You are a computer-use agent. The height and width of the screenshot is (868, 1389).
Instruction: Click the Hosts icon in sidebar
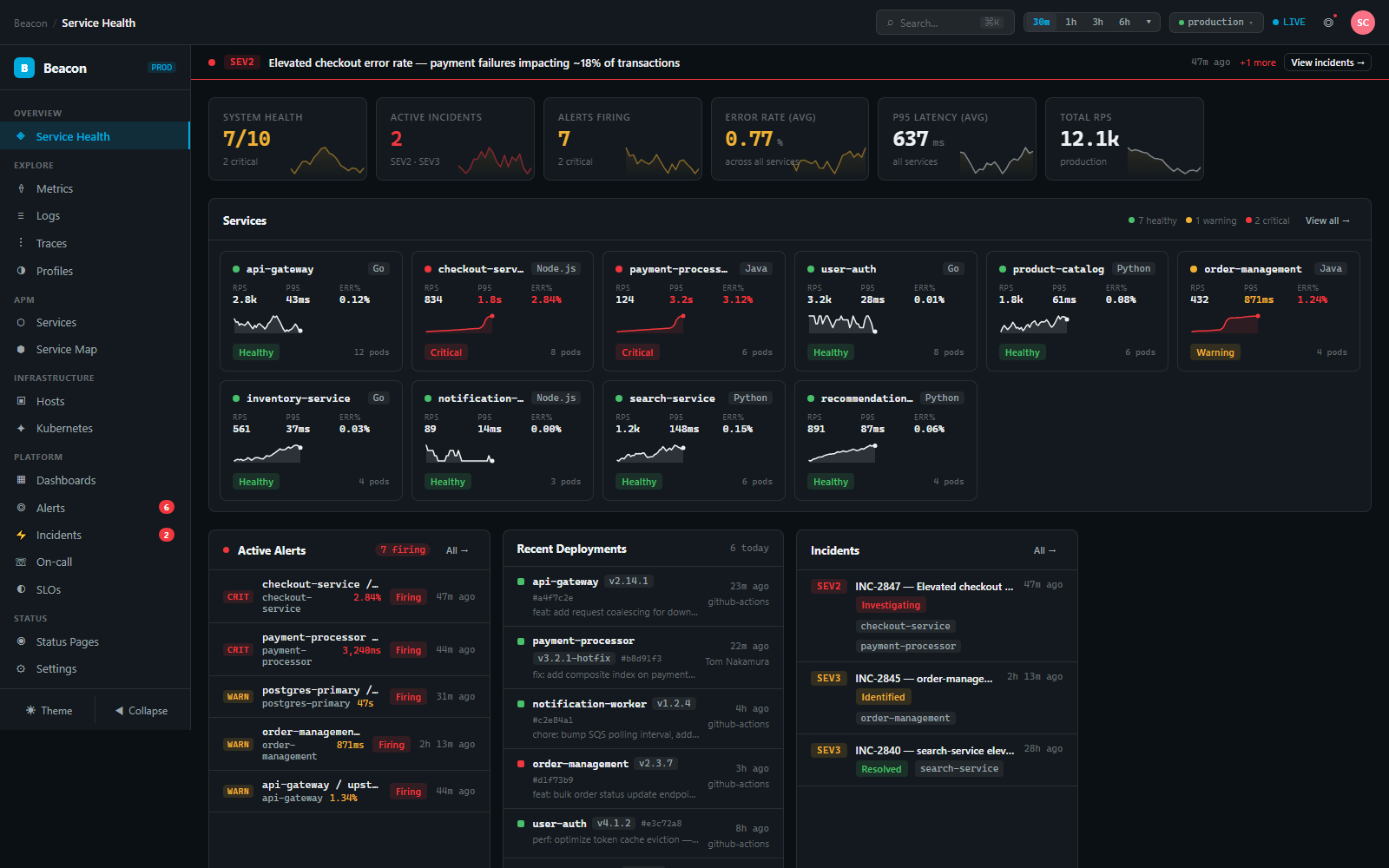pos(21,401)
